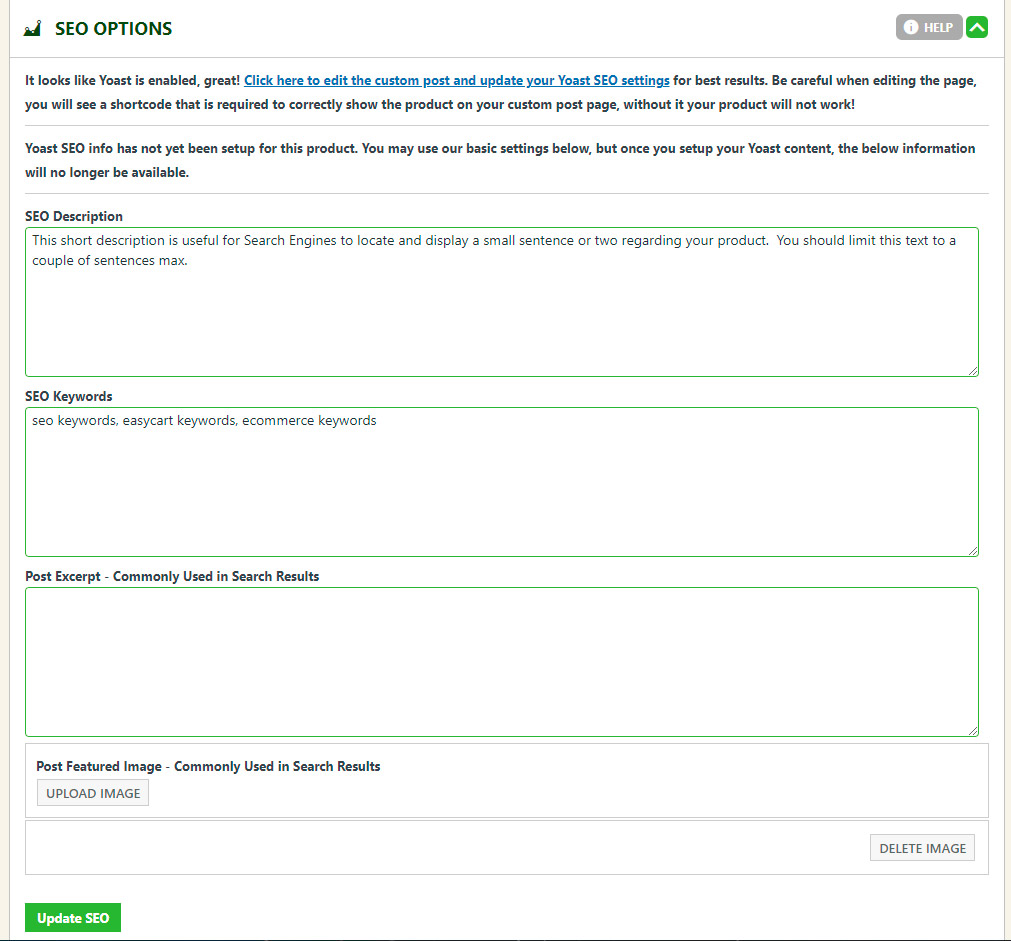Click into the empty Post Excerpt field

pyautogui.click(x=500, y=660)
